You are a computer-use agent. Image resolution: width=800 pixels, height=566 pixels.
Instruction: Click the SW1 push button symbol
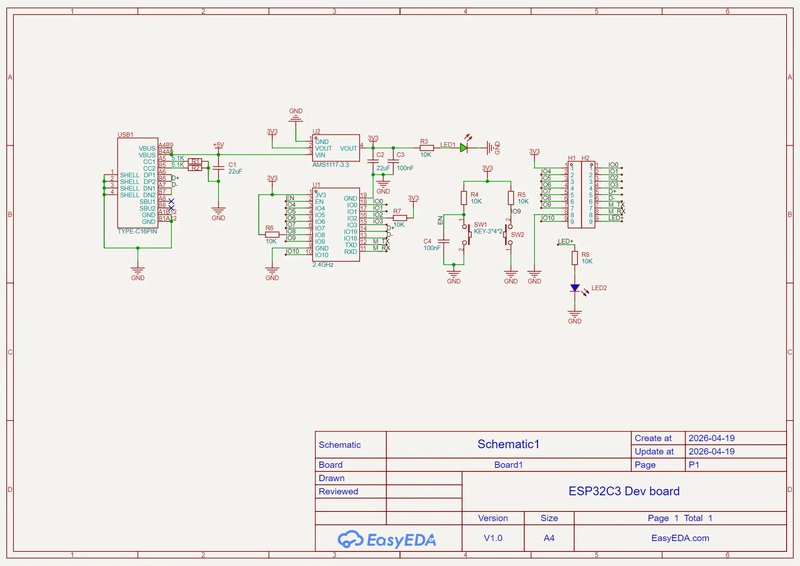pyautogui.click(x=465, y=235)
